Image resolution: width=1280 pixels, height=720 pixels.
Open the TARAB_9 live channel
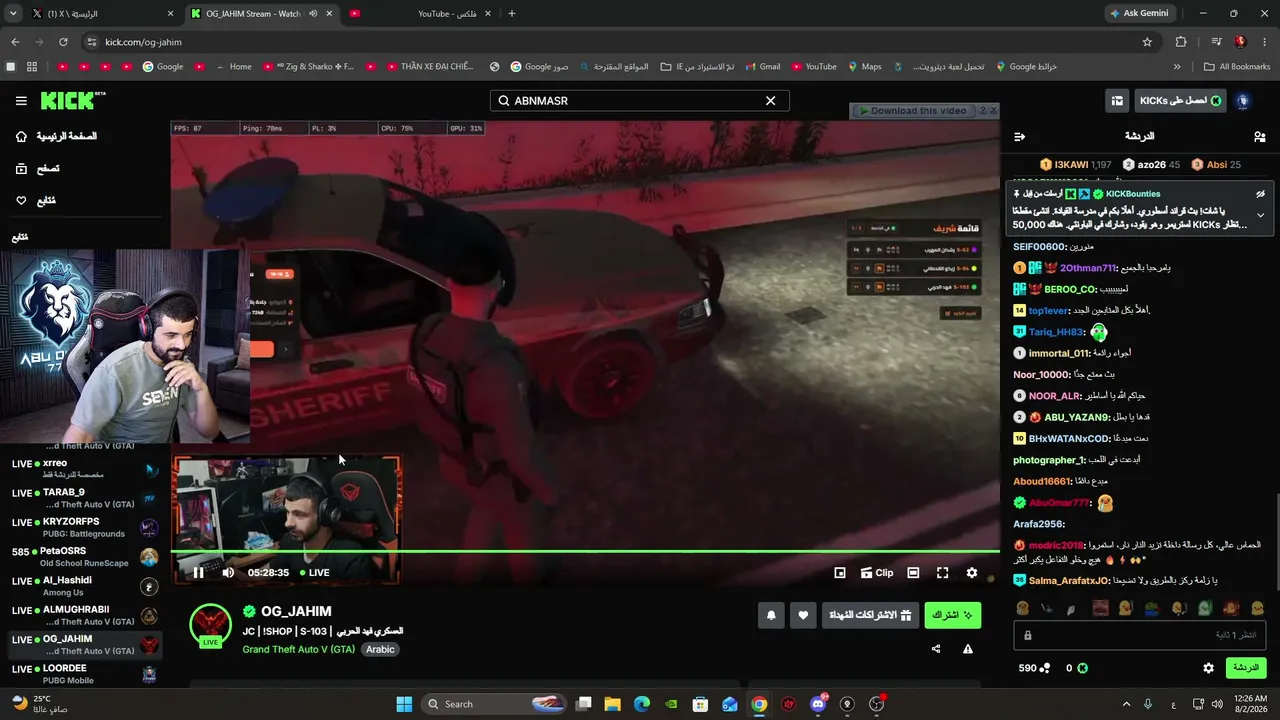click(85, 498)
